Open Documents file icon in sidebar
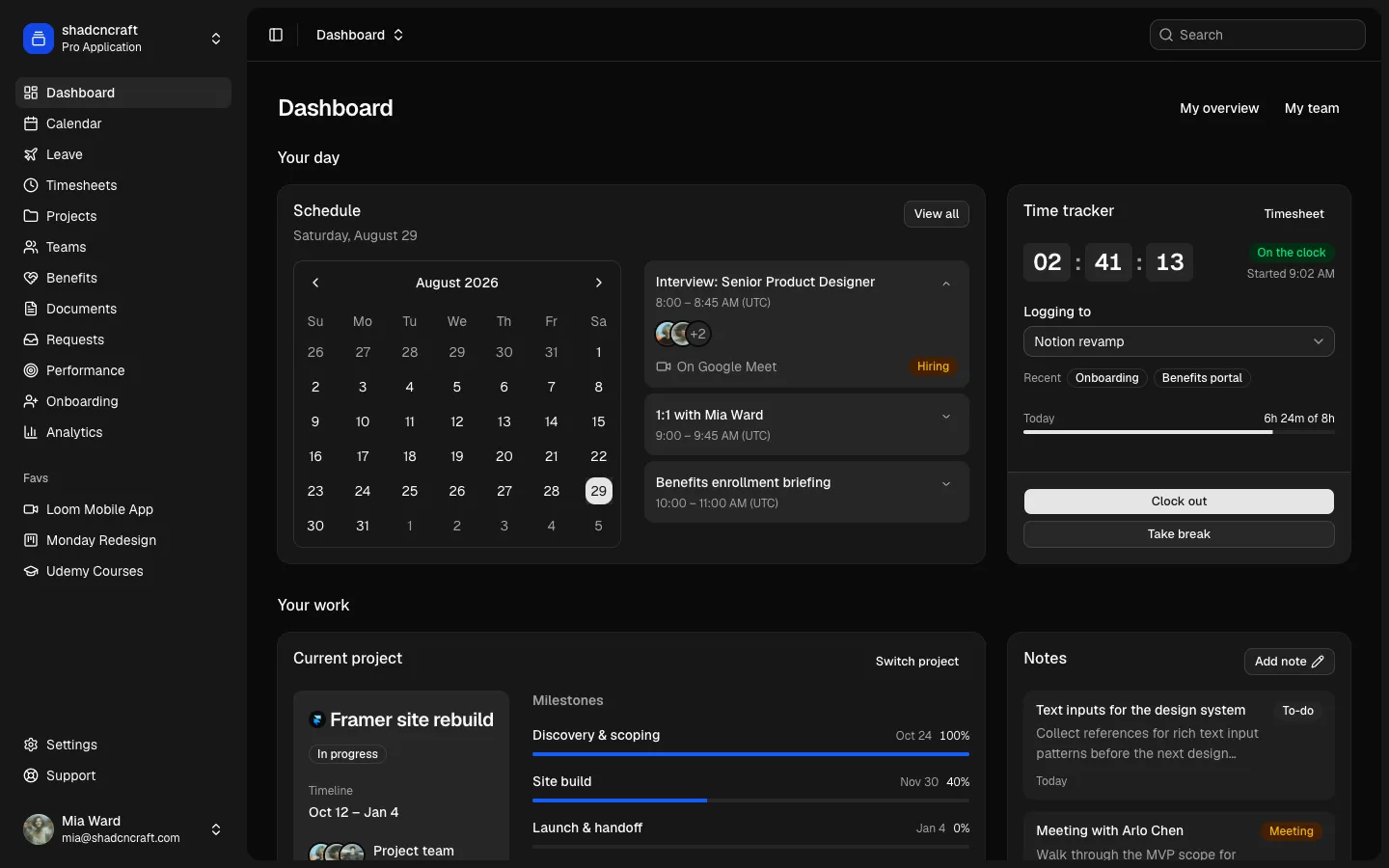 point(31,309)
